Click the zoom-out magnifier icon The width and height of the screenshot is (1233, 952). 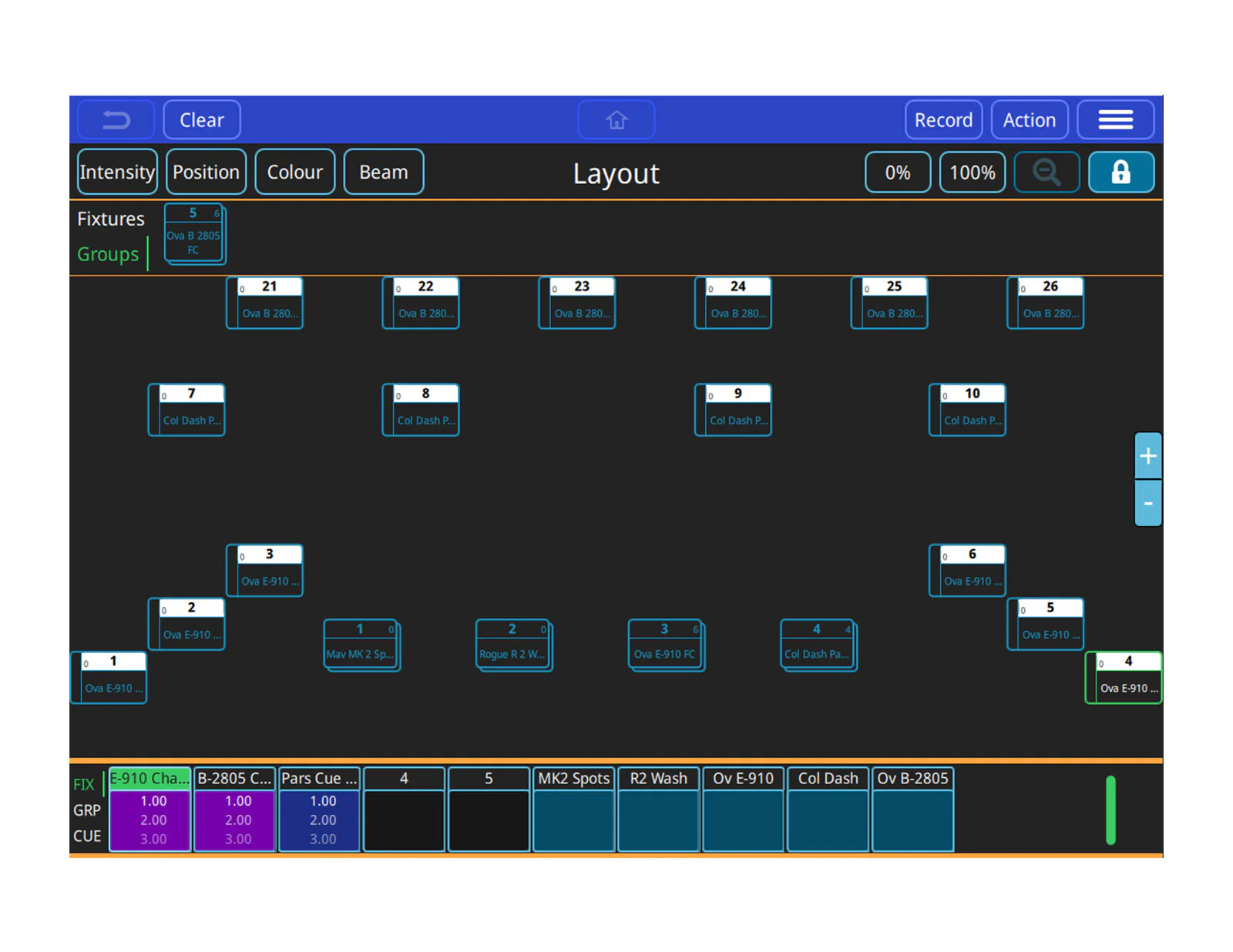pos(1047,172)
